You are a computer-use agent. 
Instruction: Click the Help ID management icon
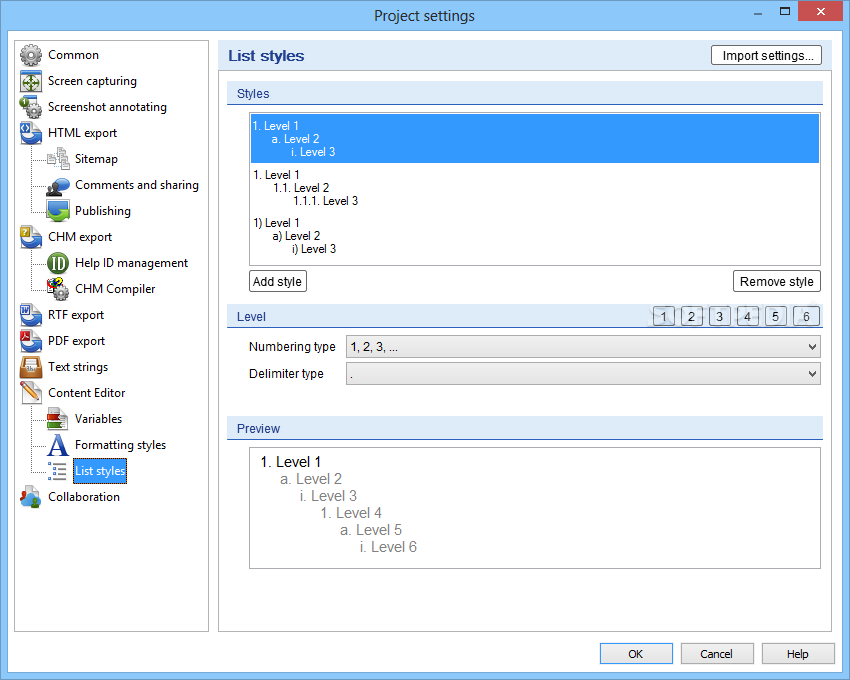[58, 263]
